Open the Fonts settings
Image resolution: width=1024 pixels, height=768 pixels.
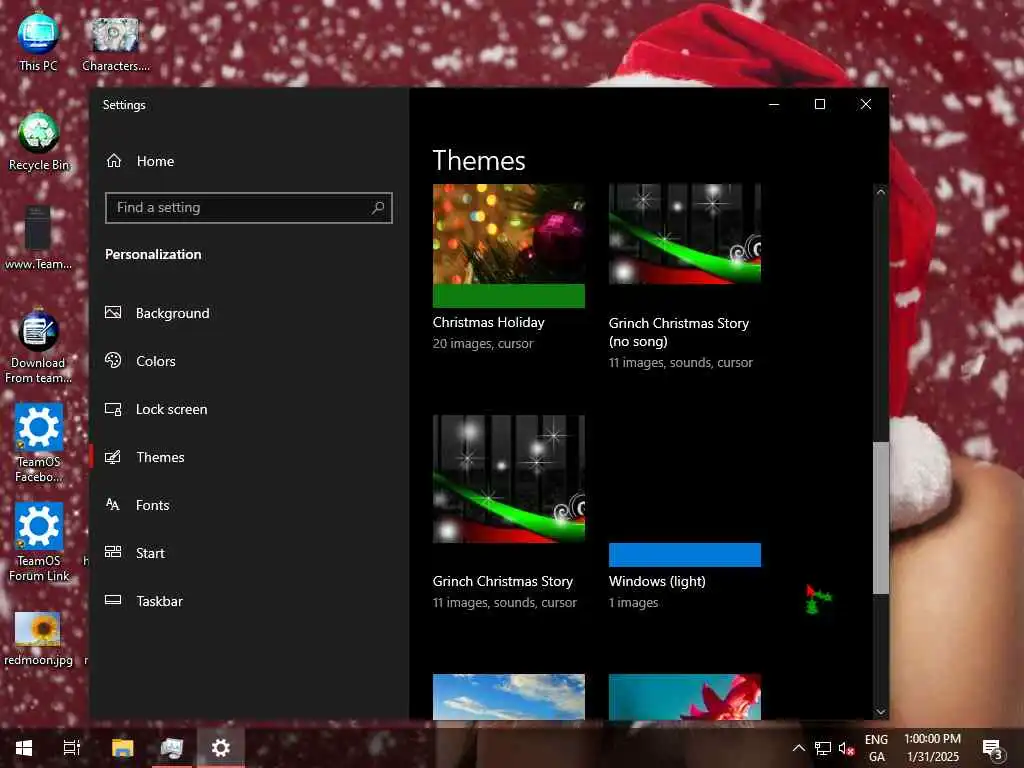click(248, 505)
